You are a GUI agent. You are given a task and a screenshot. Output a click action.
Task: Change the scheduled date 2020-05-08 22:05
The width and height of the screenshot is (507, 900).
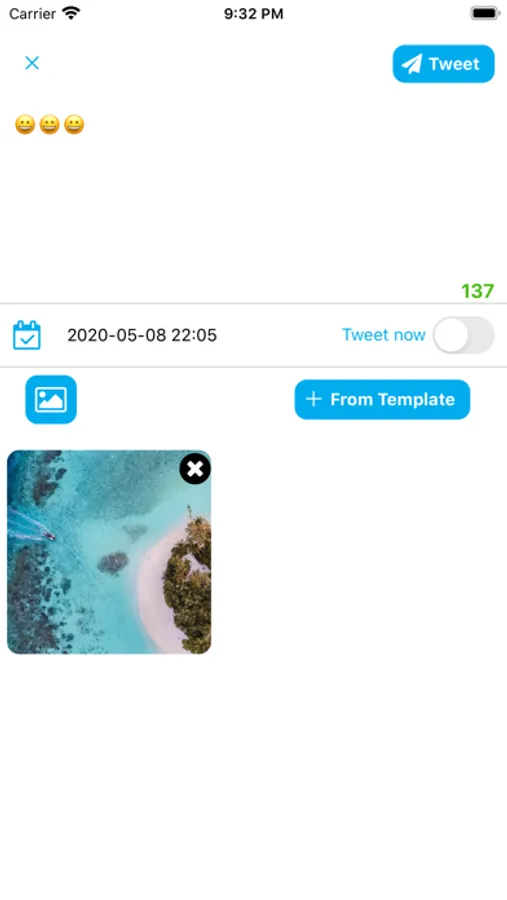pyautogui.click(x=142, y=335)
